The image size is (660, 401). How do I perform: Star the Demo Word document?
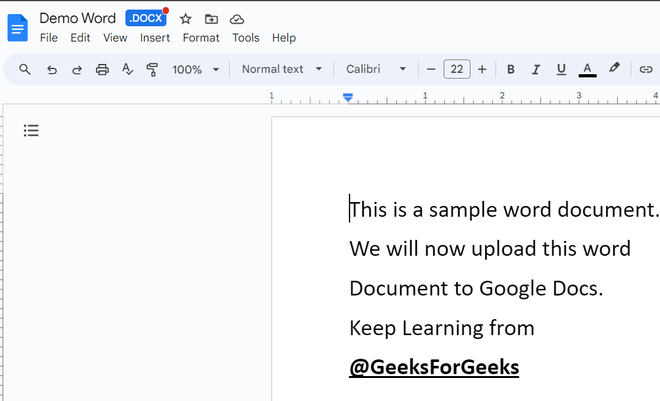[186, 19]
